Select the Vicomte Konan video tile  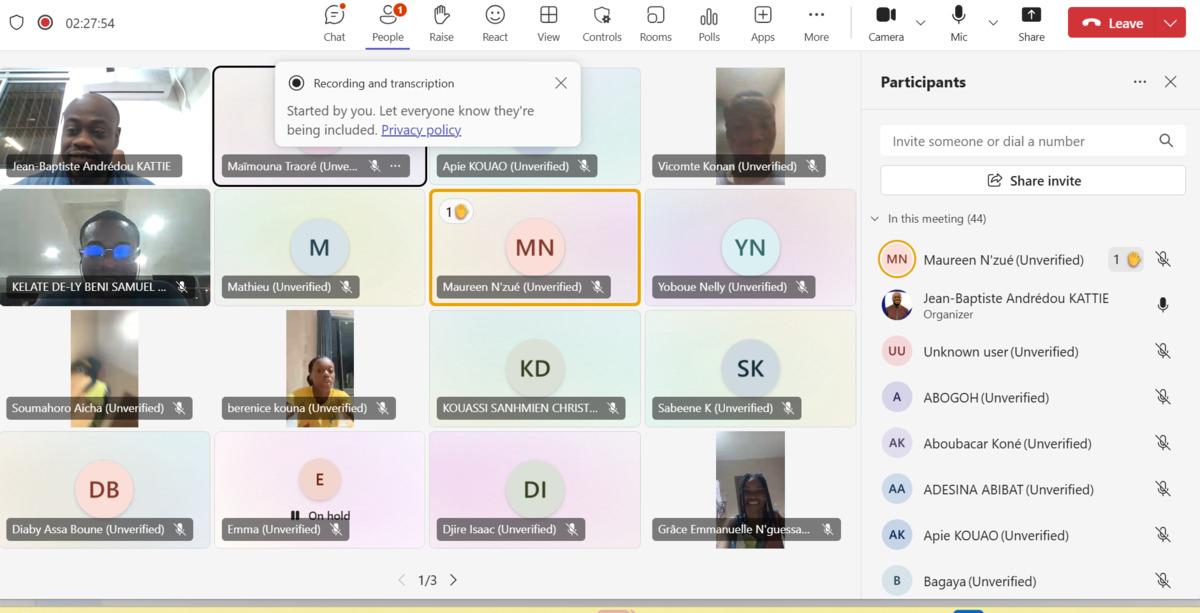tap(750, 126)
